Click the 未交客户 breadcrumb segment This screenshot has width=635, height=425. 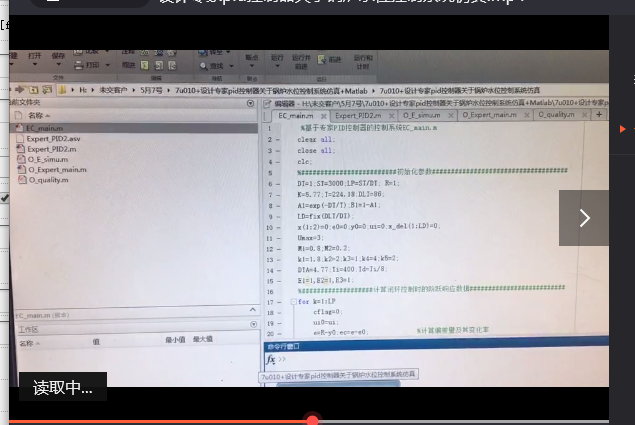[113, 90]
